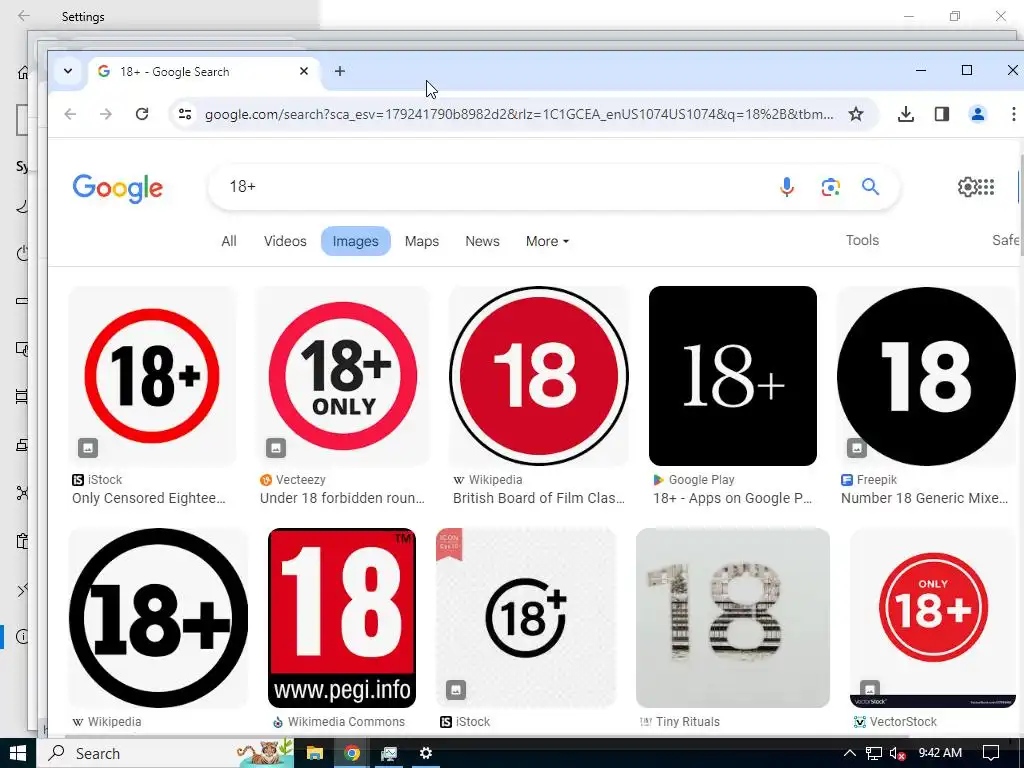Click the 'Number 18 Generic Mixe...' caption
Screen dimensions: 1024x768
924,498
